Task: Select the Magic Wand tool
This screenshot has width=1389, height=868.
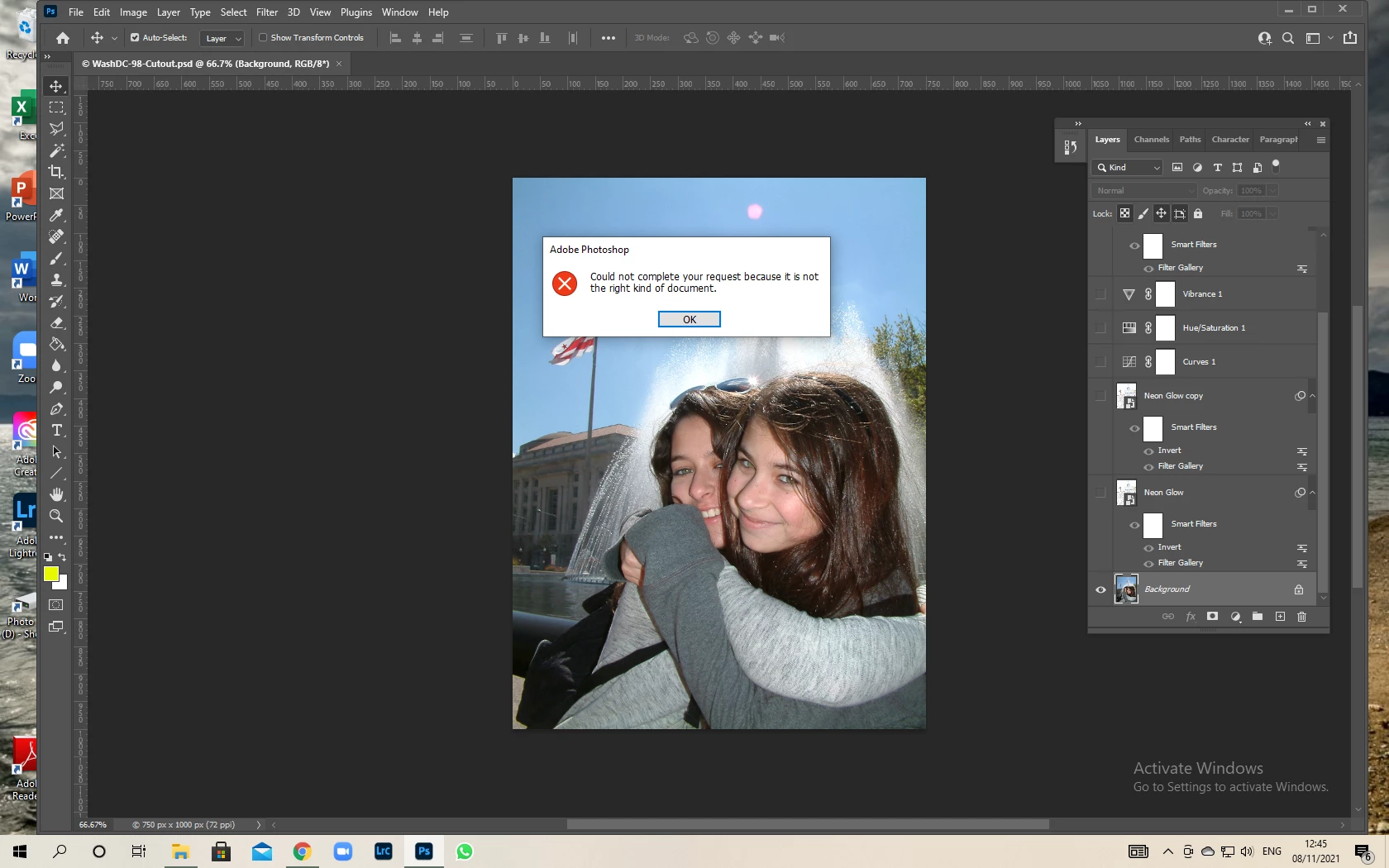Action: 56,150
